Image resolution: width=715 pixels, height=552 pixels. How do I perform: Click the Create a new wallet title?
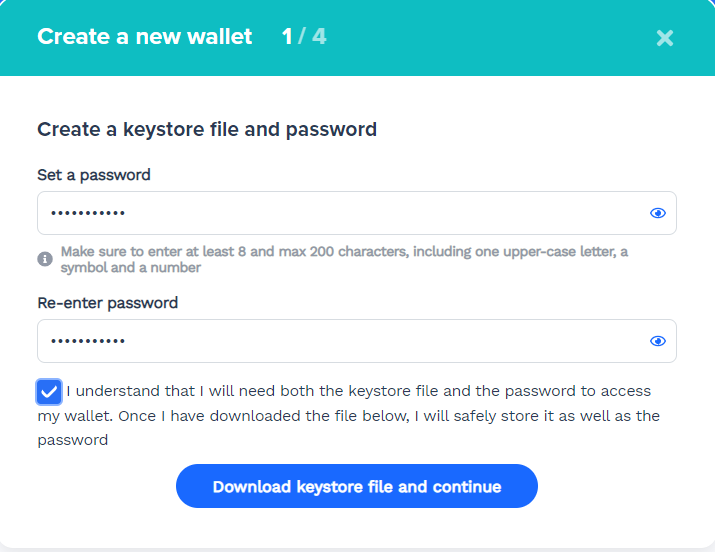(145, 36)
